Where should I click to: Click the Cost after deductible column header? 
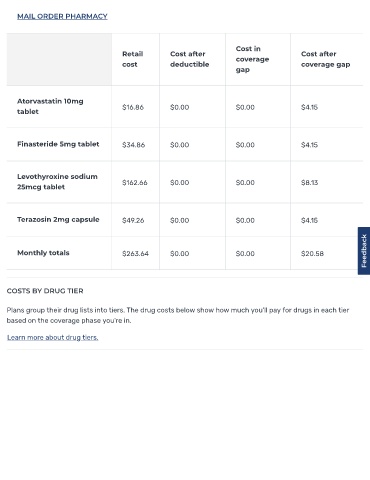pos(190,59)
